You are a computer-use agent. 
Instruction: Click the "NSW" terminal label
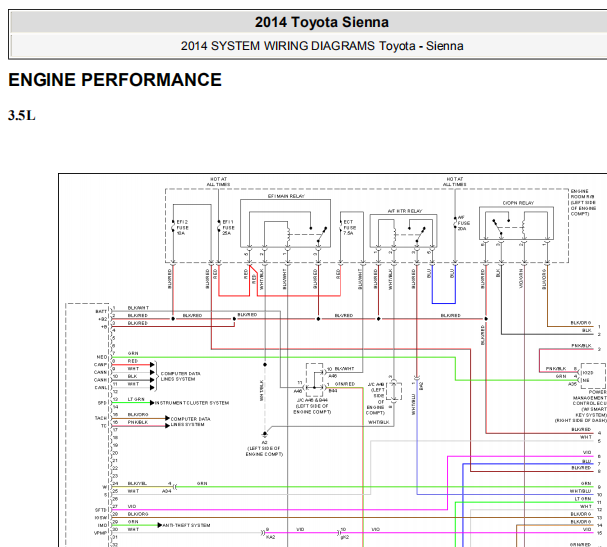click(101, 518)
